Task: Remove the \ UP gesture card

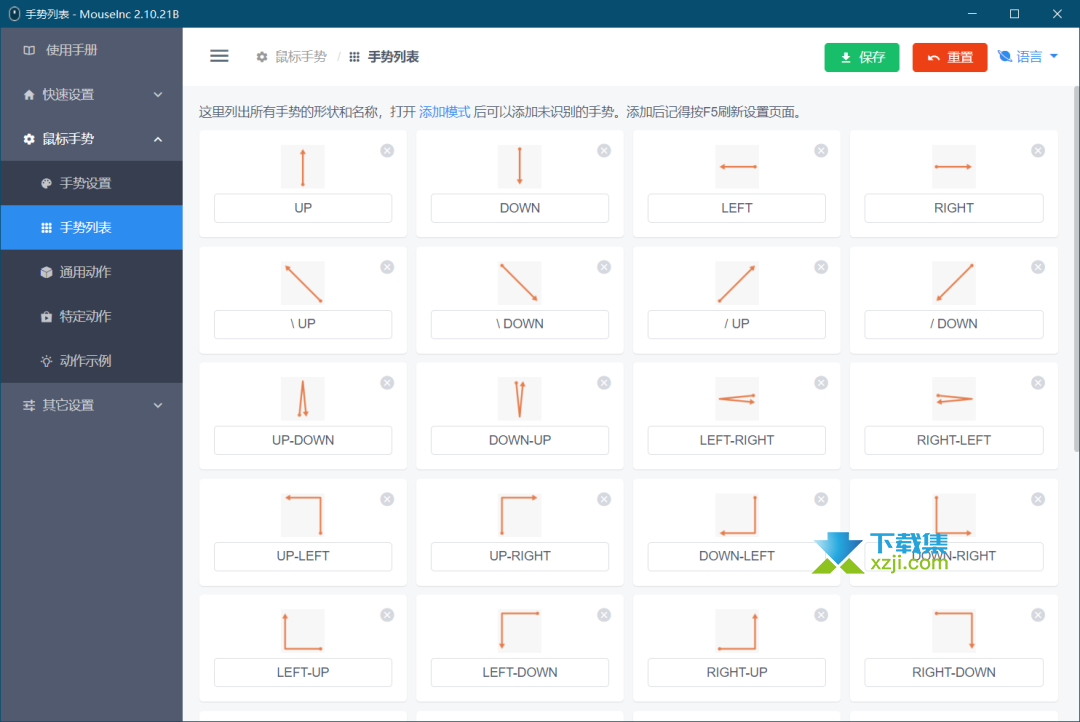Action: (x=387, y=267)
